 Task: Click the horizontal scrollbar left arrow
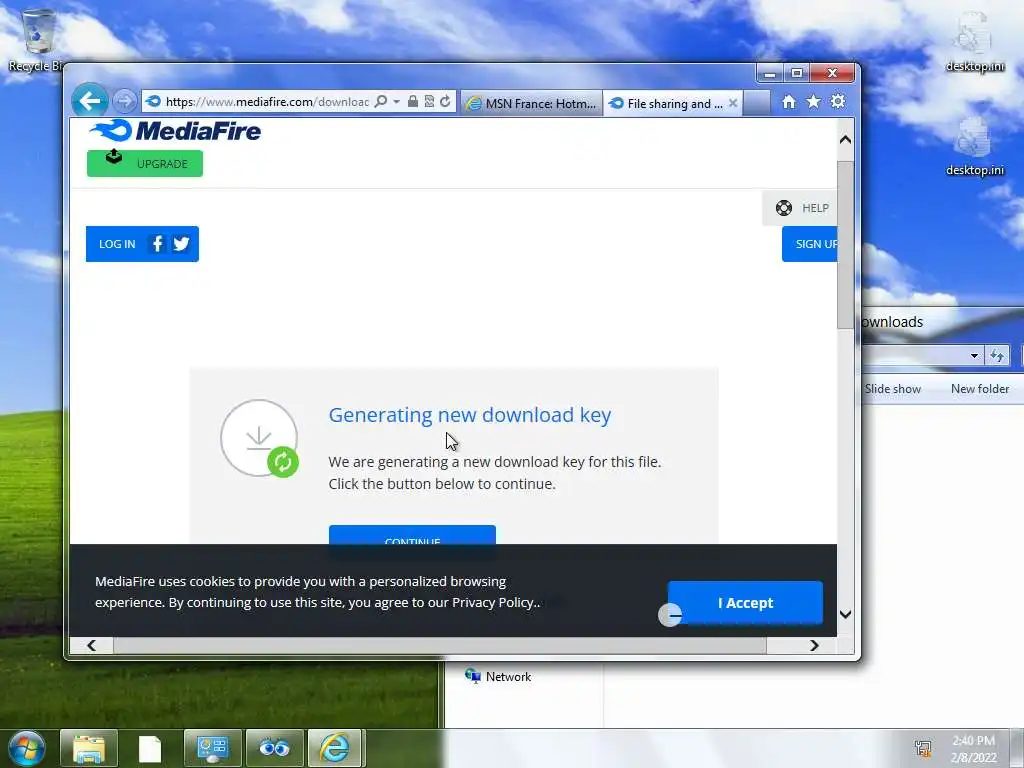[91, 645]
